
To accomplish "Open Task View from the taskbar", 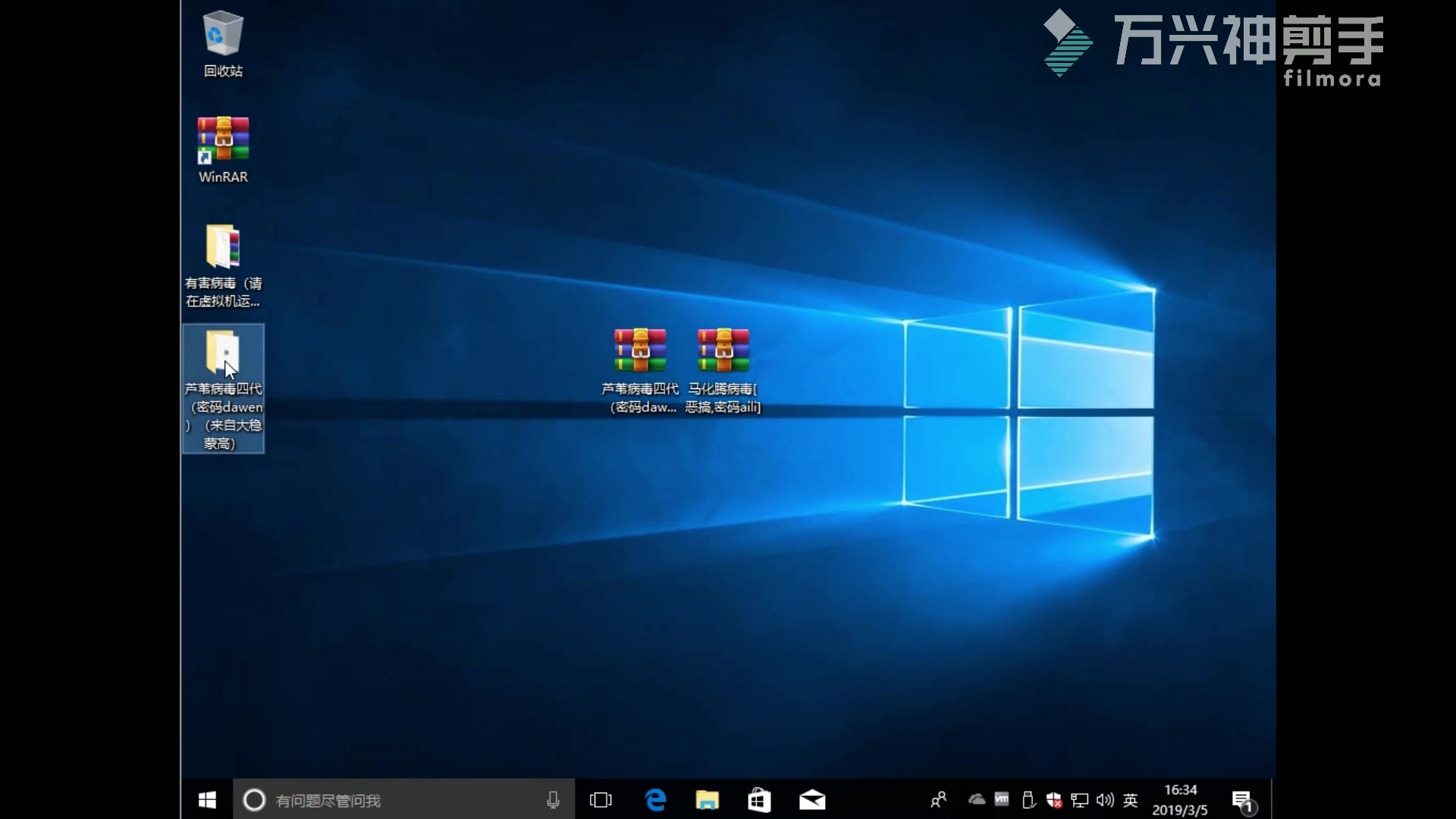I will click(x=601, y=800).
